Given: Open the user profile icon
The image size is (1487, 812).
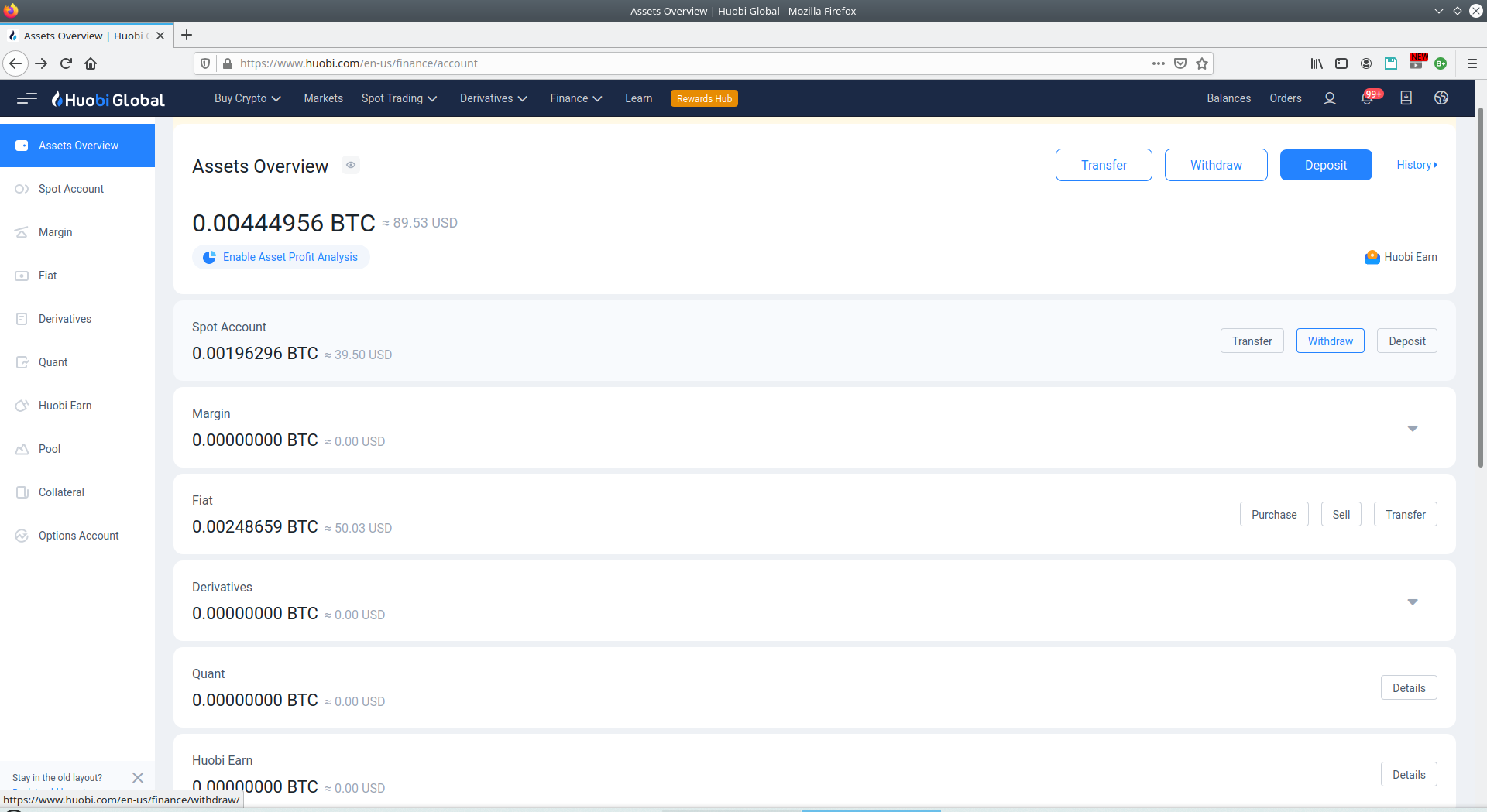Looking at the screenshot, I should 1330,98.
